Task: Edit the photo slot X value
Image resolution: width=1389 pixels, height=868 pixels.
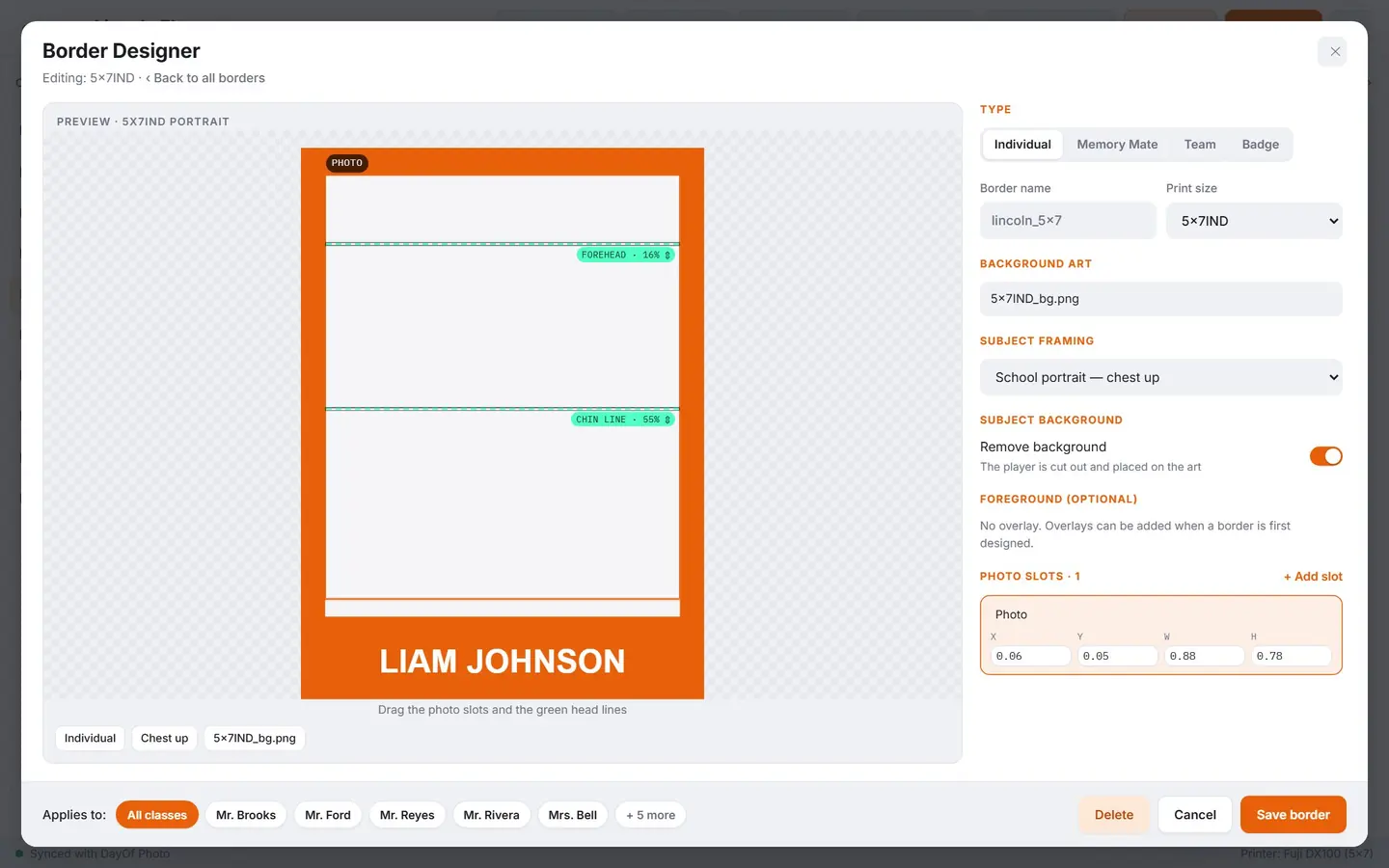Action: 1030,656
